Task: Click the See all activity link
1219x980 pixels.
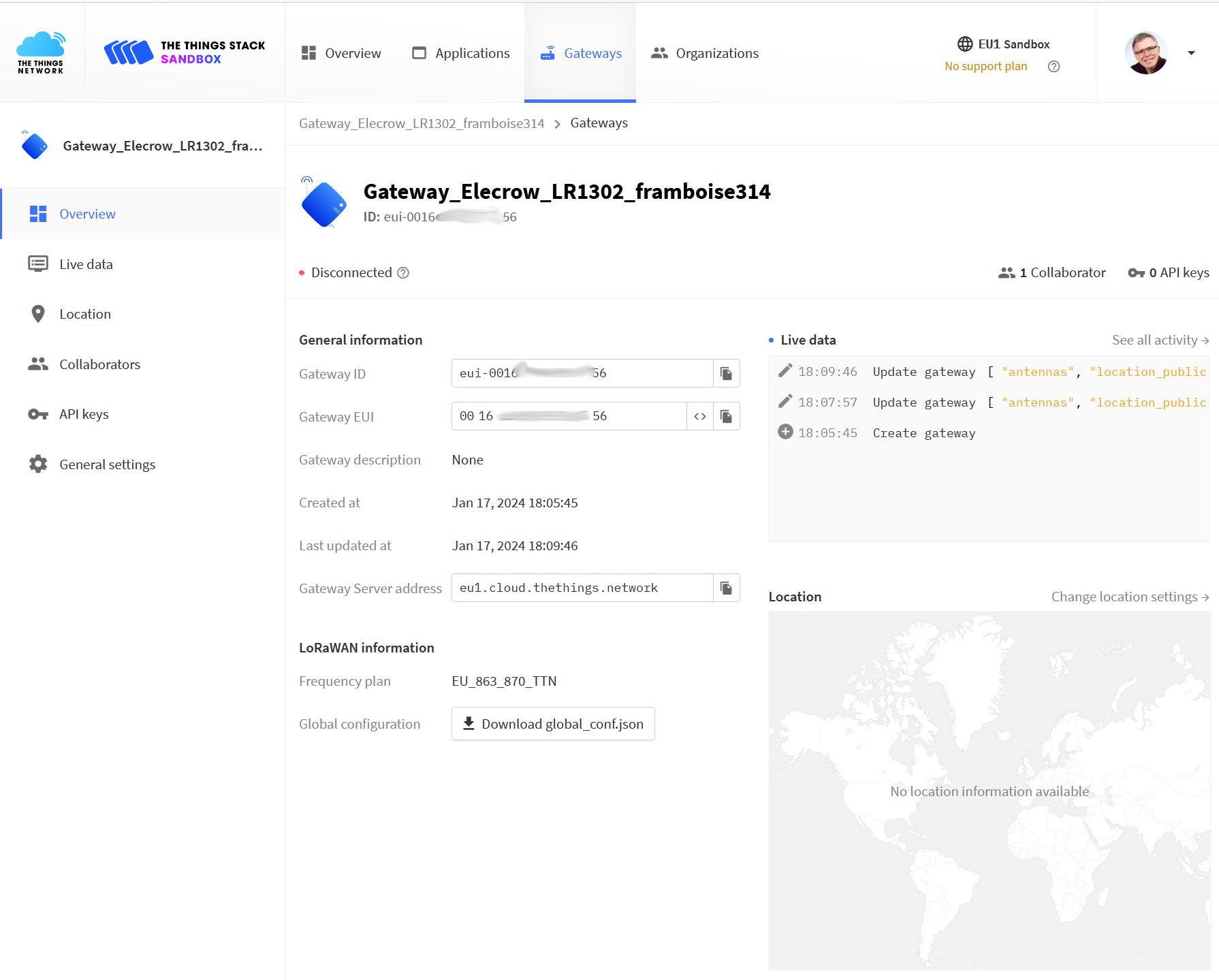Action: 1160,340
